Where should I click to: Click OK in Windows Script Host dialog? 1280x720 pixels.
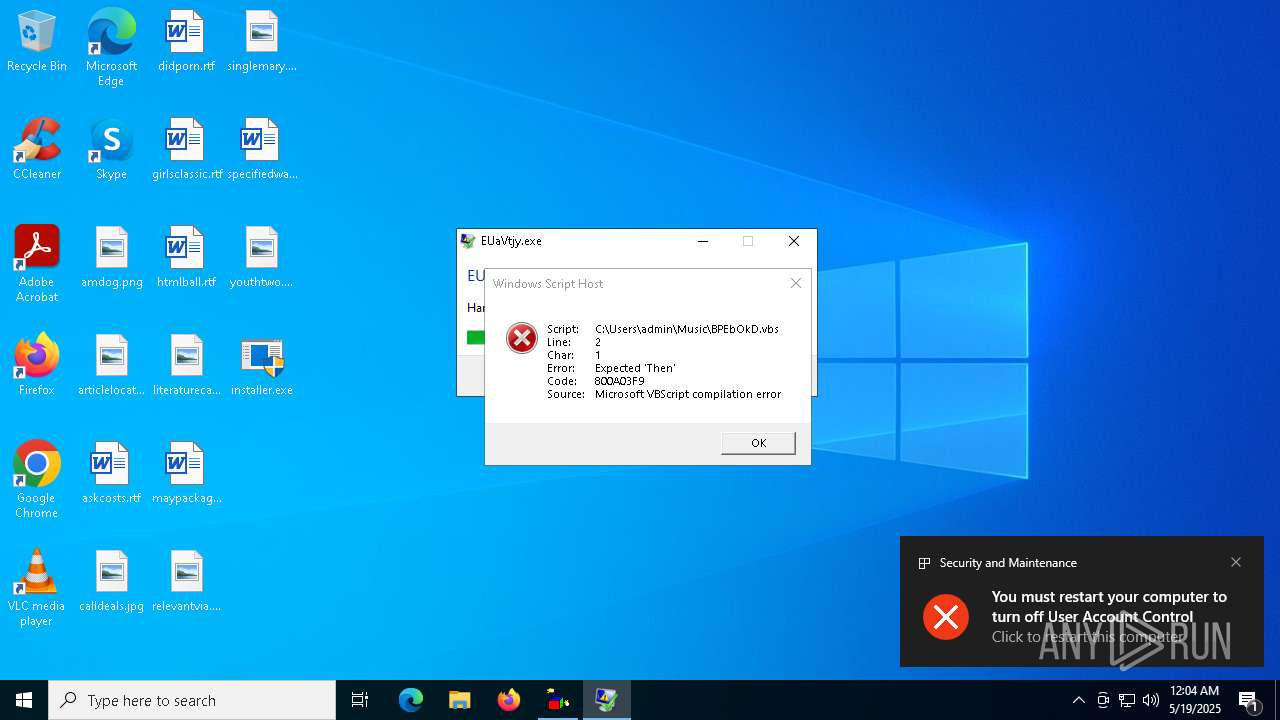click(x=758, y=443)
